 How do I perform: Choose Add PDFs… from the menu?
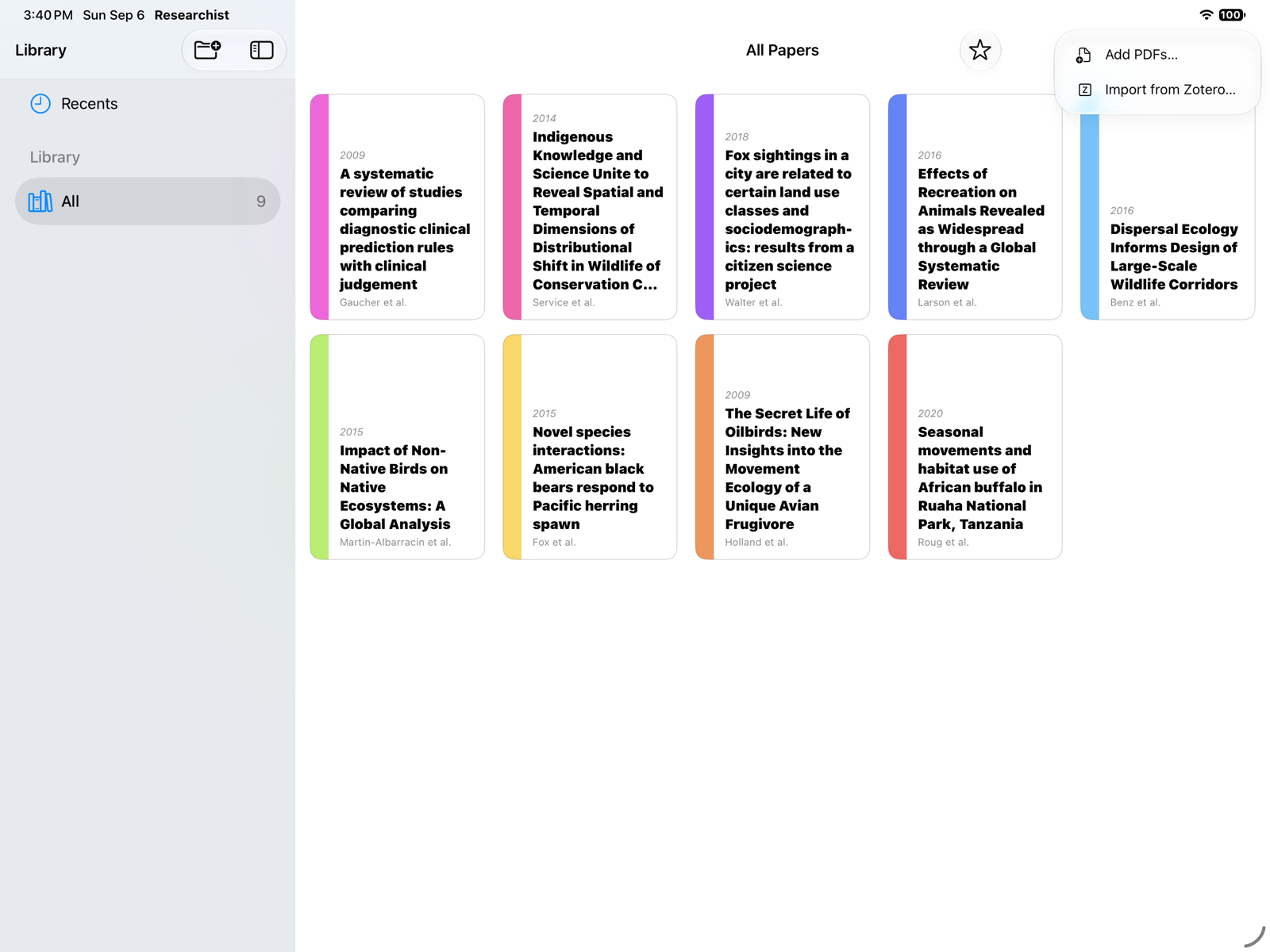(x=1157, y=55)
